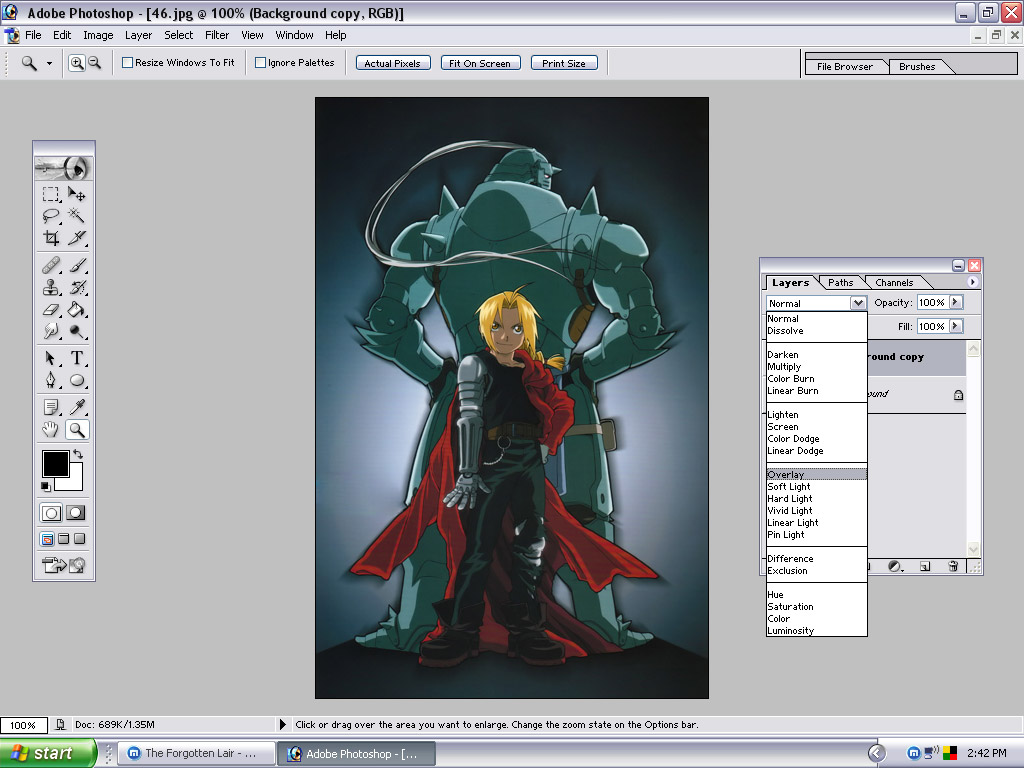Click the Zoom In icon in options bar

tap(77, 63)
